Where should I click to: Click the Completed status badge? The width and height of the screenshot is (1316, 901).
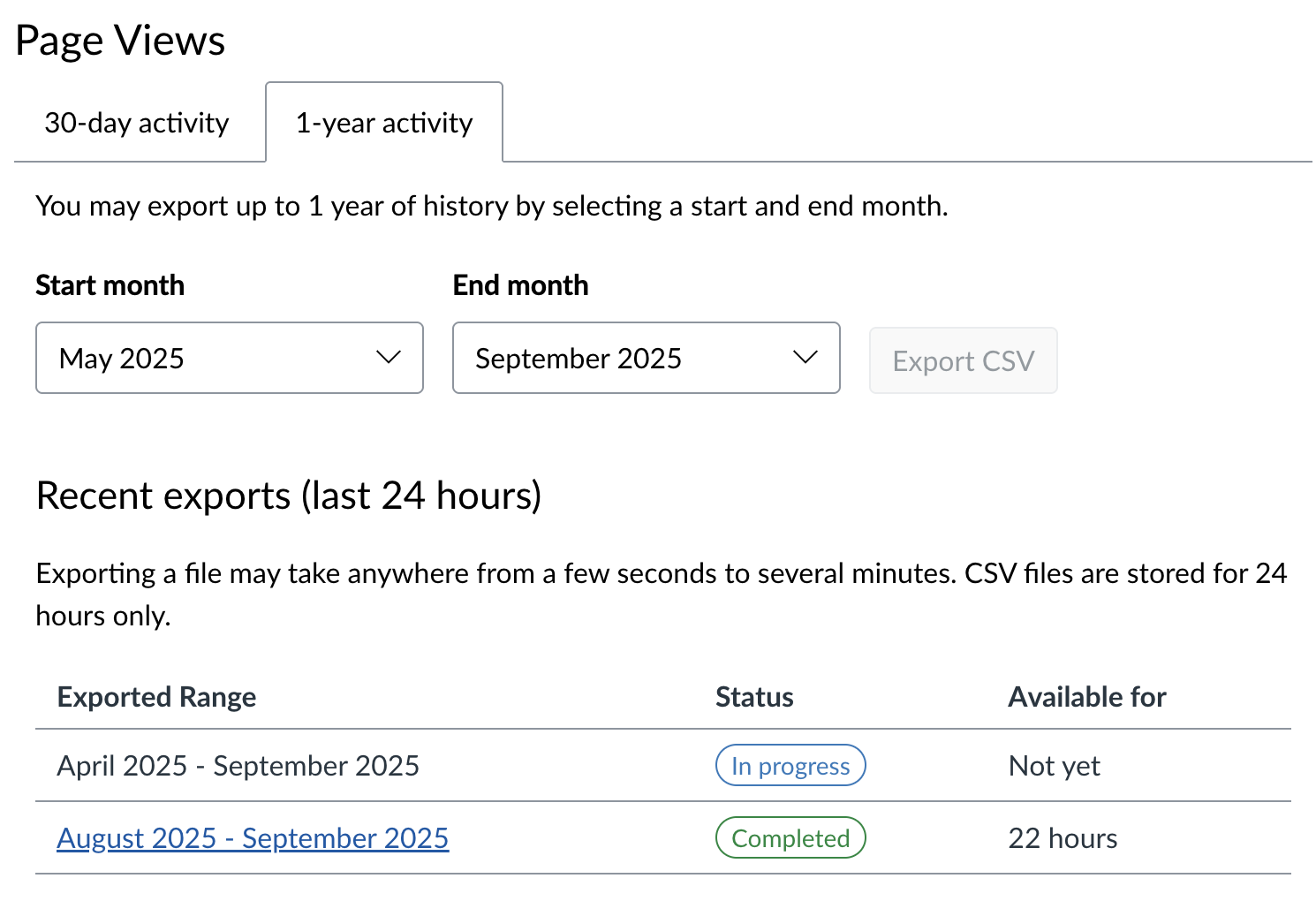790,837
